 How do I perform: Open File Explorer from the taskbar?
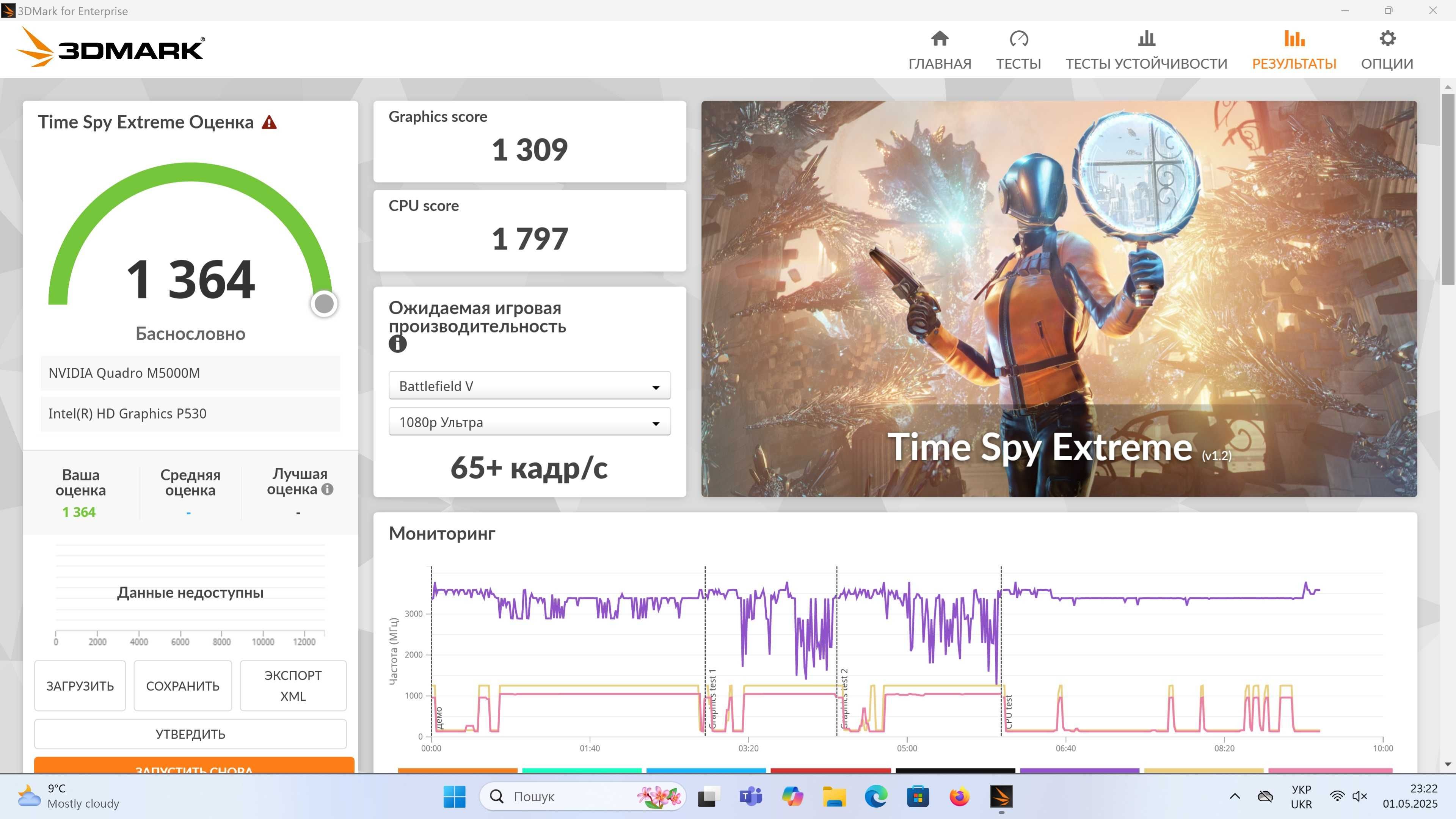(x=834, y=797)
